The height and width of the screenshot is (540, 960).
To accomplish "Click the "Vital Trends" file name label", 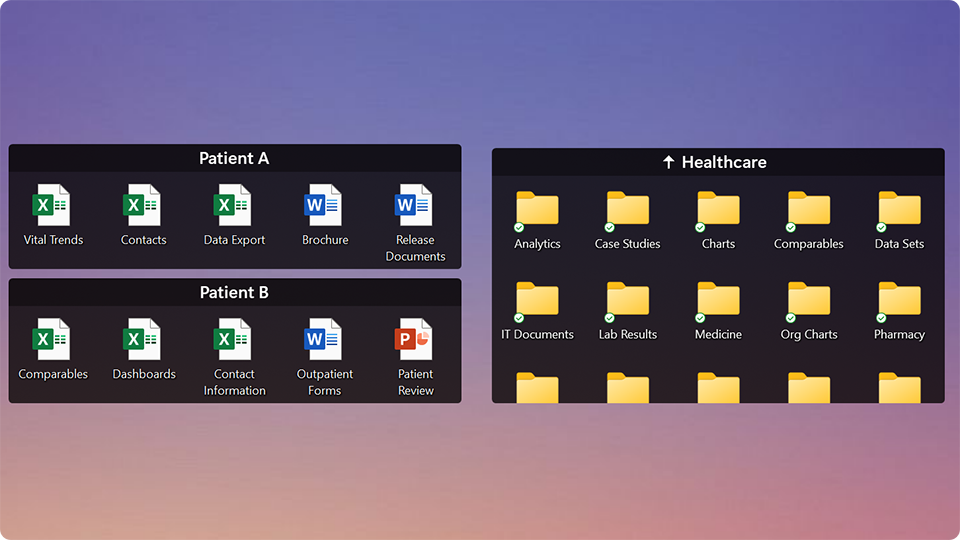I will click(53, 240).
